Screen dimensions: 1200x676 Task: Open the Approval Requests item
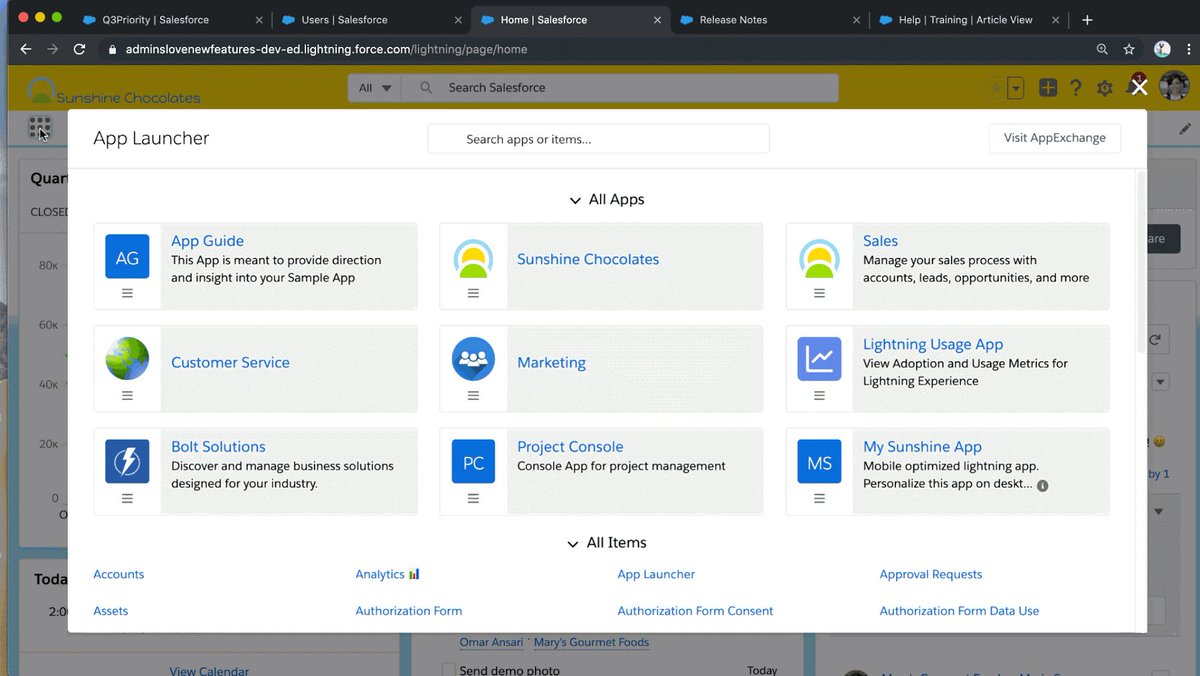pos(931,574)
